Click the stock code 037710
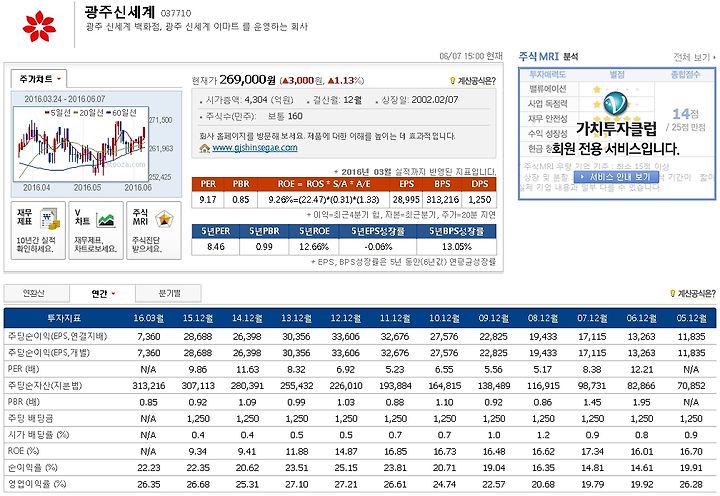 tap(176, 13)
